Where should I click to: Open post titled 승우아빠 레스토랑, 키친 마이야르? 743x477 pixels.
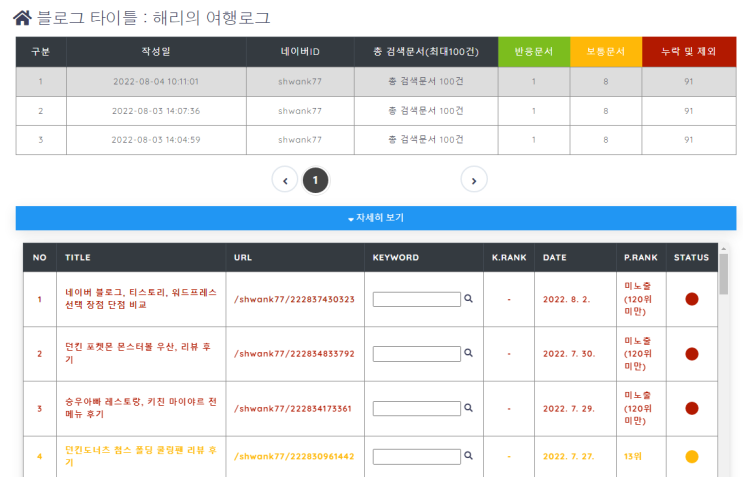click(x=141, y=408)
